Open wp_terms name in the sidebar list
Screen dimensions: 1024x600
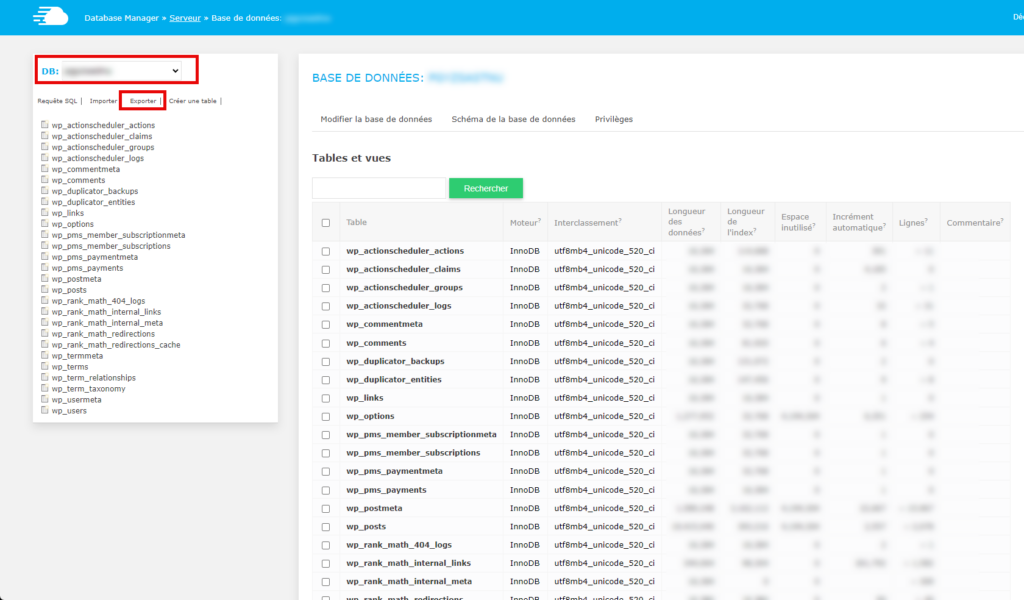point(70,367)
